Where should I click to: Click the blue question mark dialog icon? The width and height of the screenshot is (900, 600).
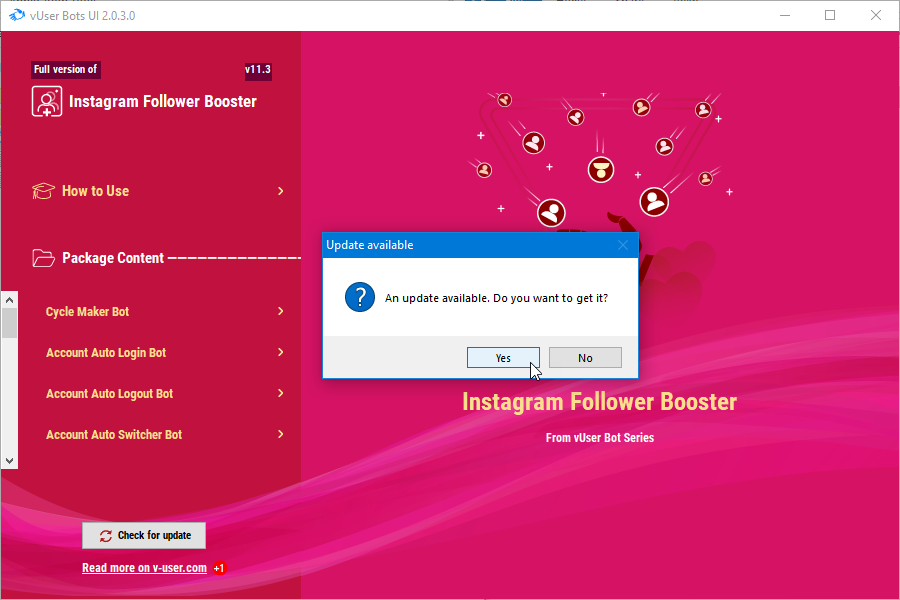click(x=360, y=297)
